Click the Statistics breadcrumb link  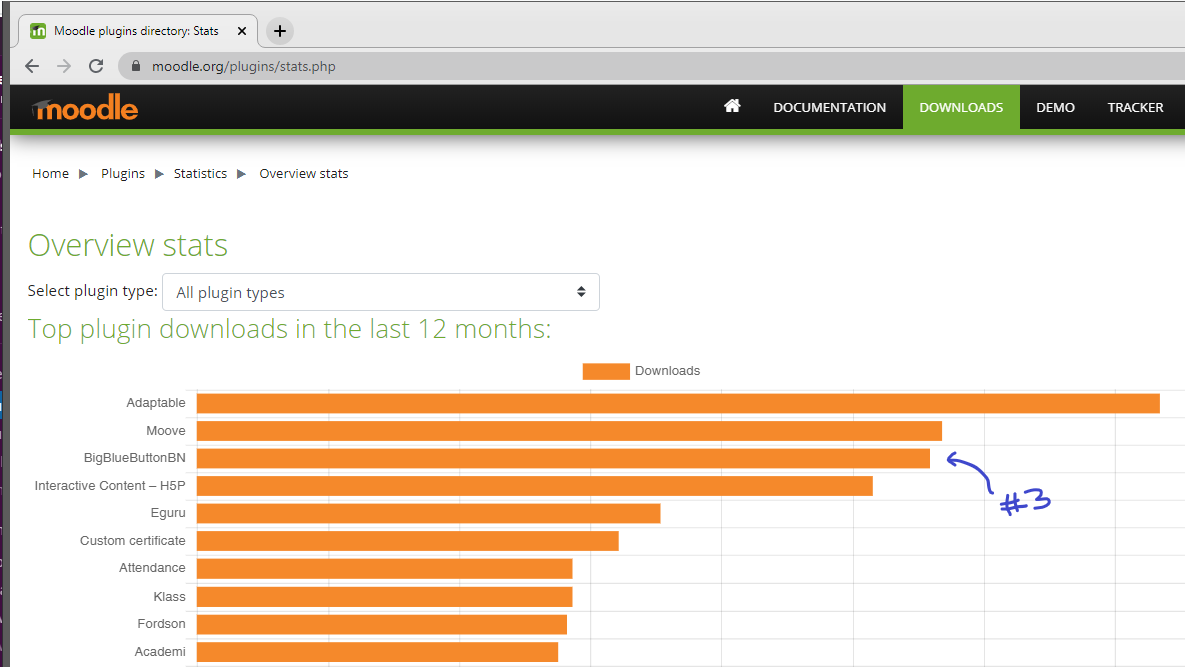point(200,174)
